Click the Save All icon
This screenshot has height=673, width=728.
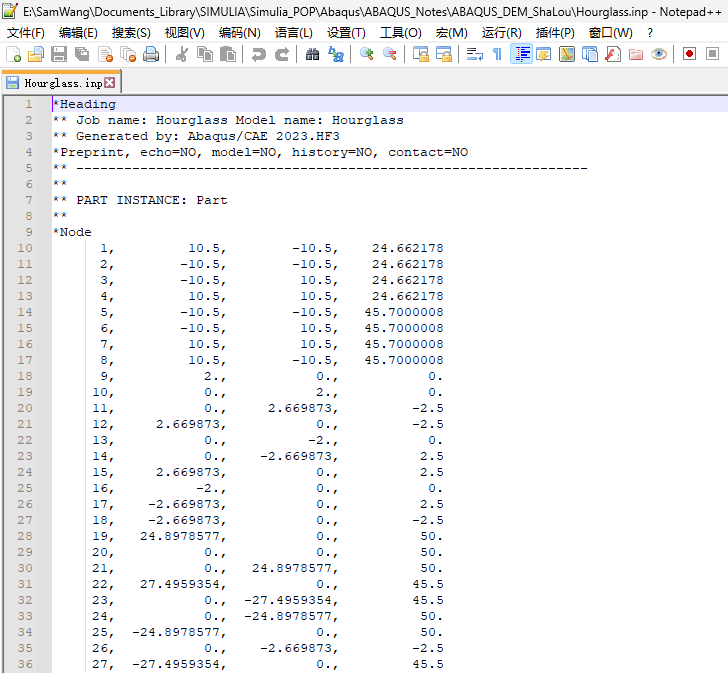tap(82, 54)
